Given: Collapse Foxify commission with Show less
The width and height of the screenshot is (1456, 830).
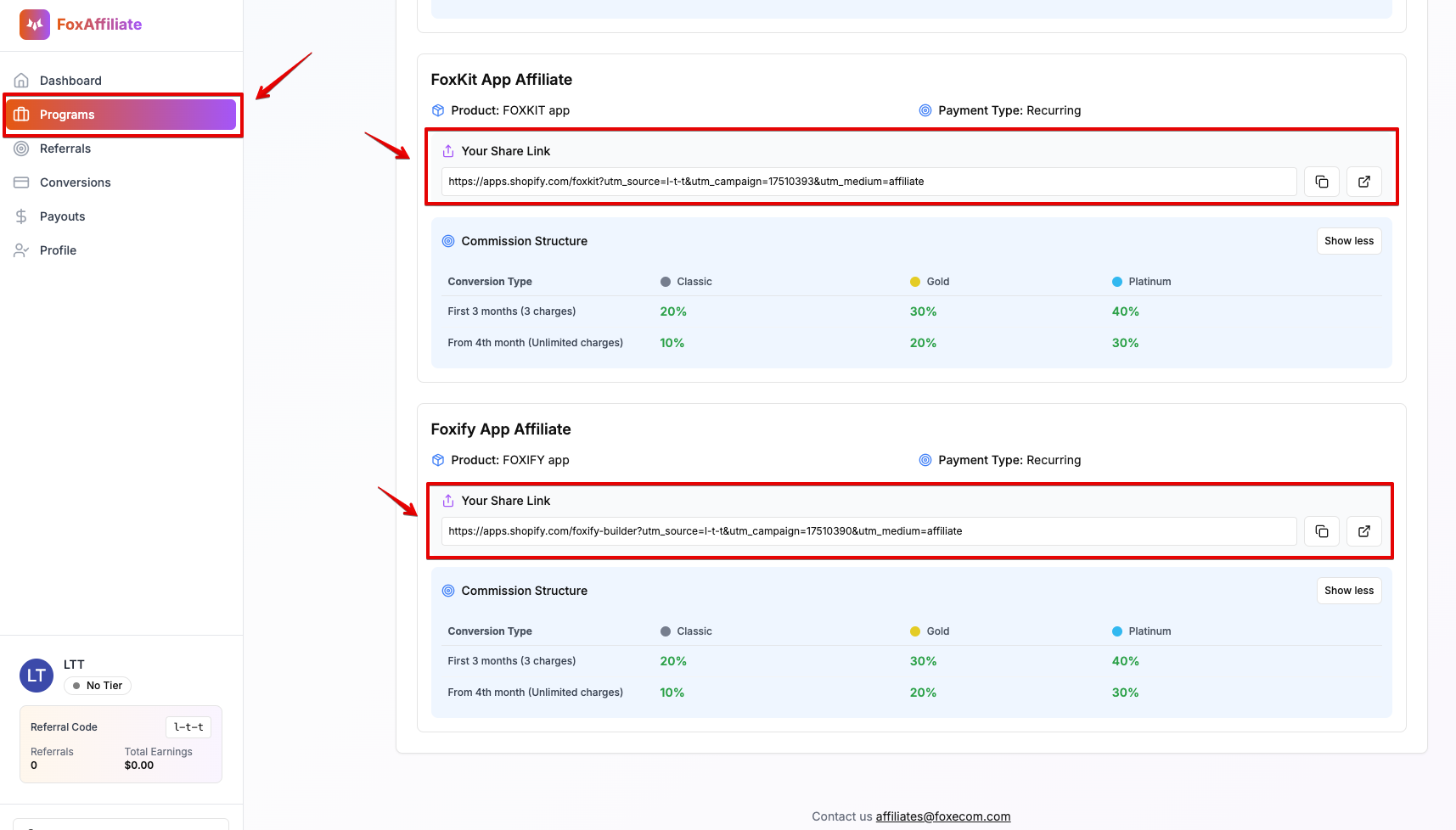Looking at the screenshot, I should (1349, 591).
